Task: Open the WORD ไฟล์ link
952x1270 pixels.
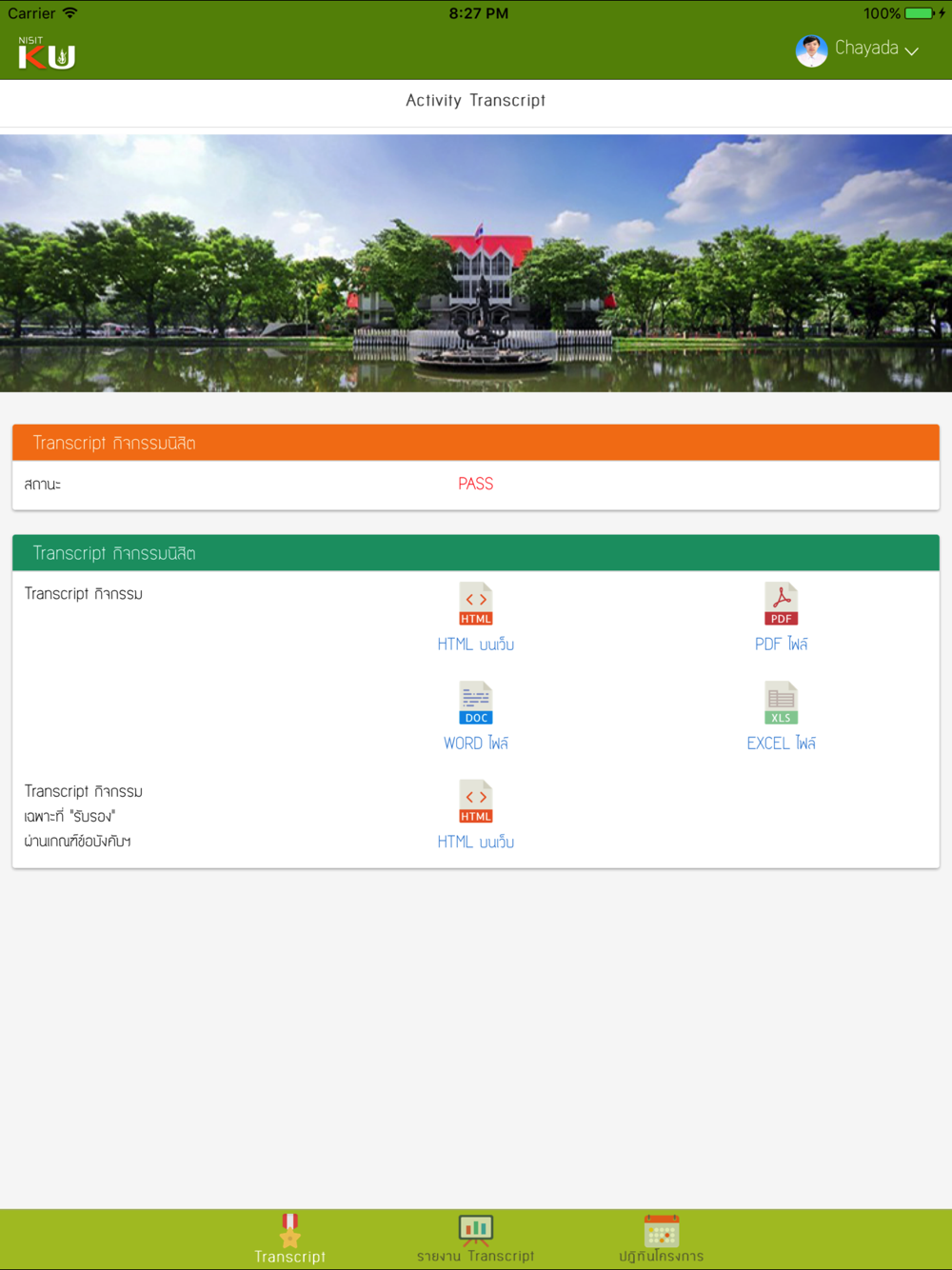Action: 476,744
